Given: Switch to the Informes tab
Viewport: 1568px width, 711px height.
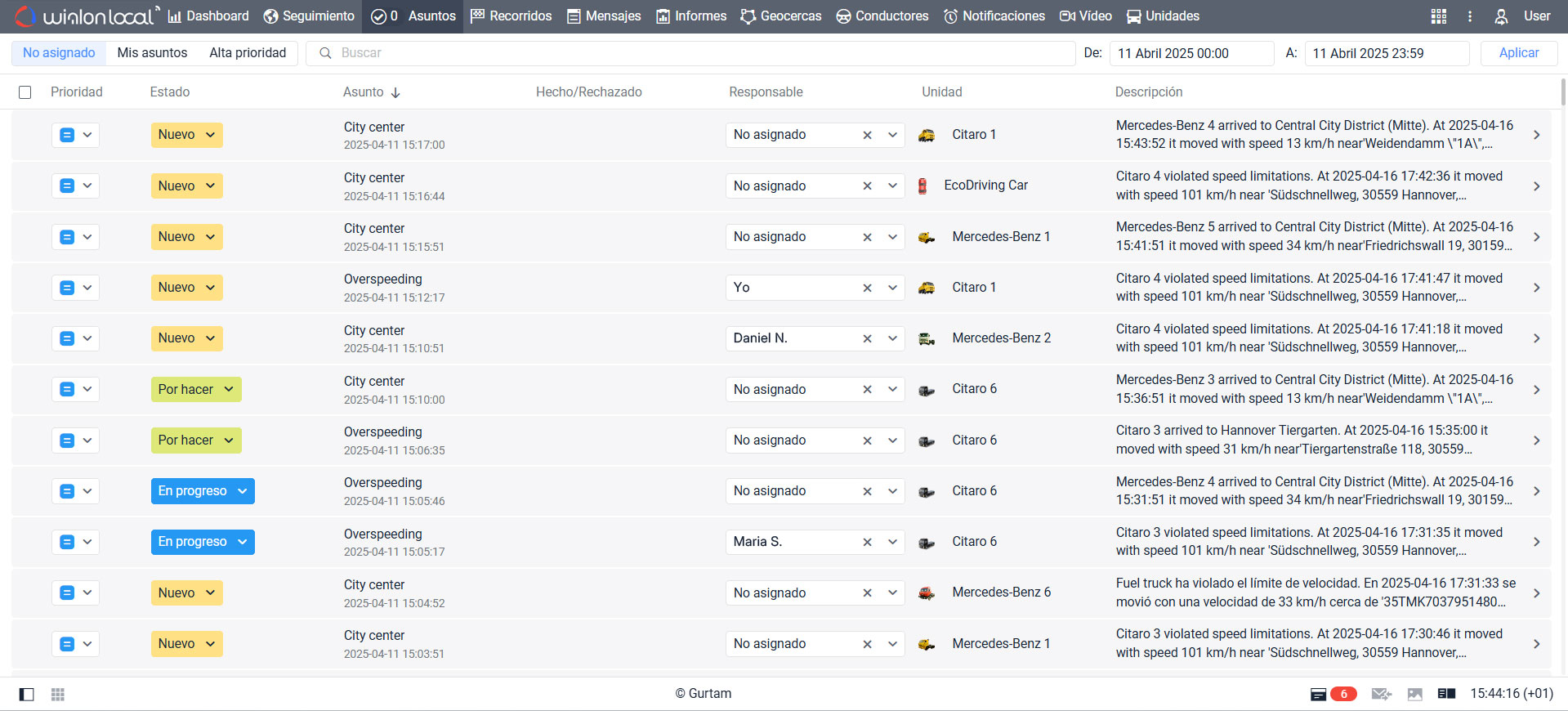Looking at the screenshot, I should (691, 16).
